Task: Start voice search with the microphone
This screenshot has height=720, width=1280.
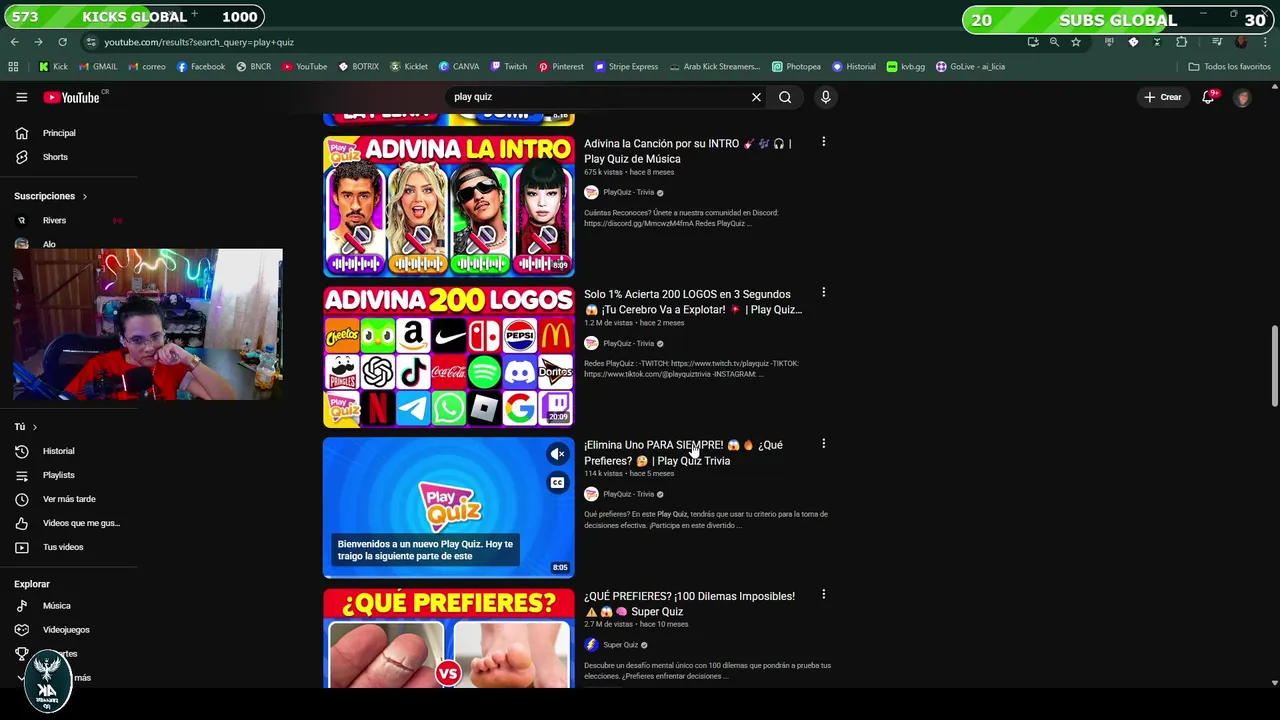Action: point(825,97)
